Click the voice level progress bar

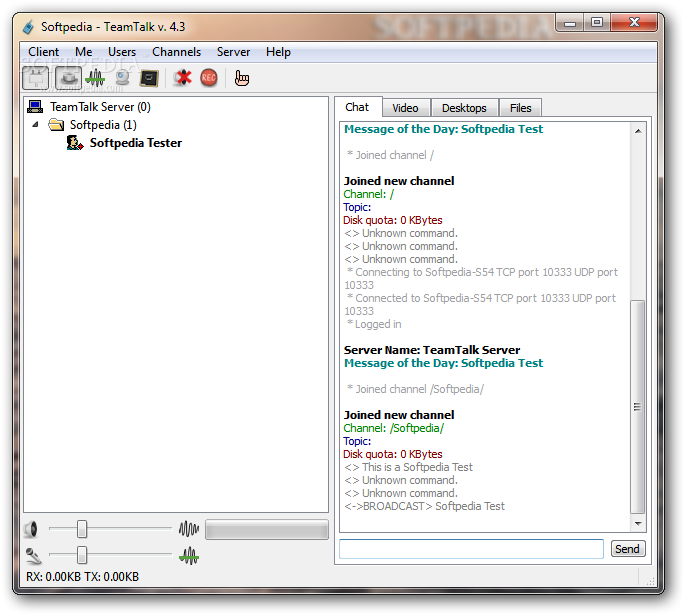(267, 530)
